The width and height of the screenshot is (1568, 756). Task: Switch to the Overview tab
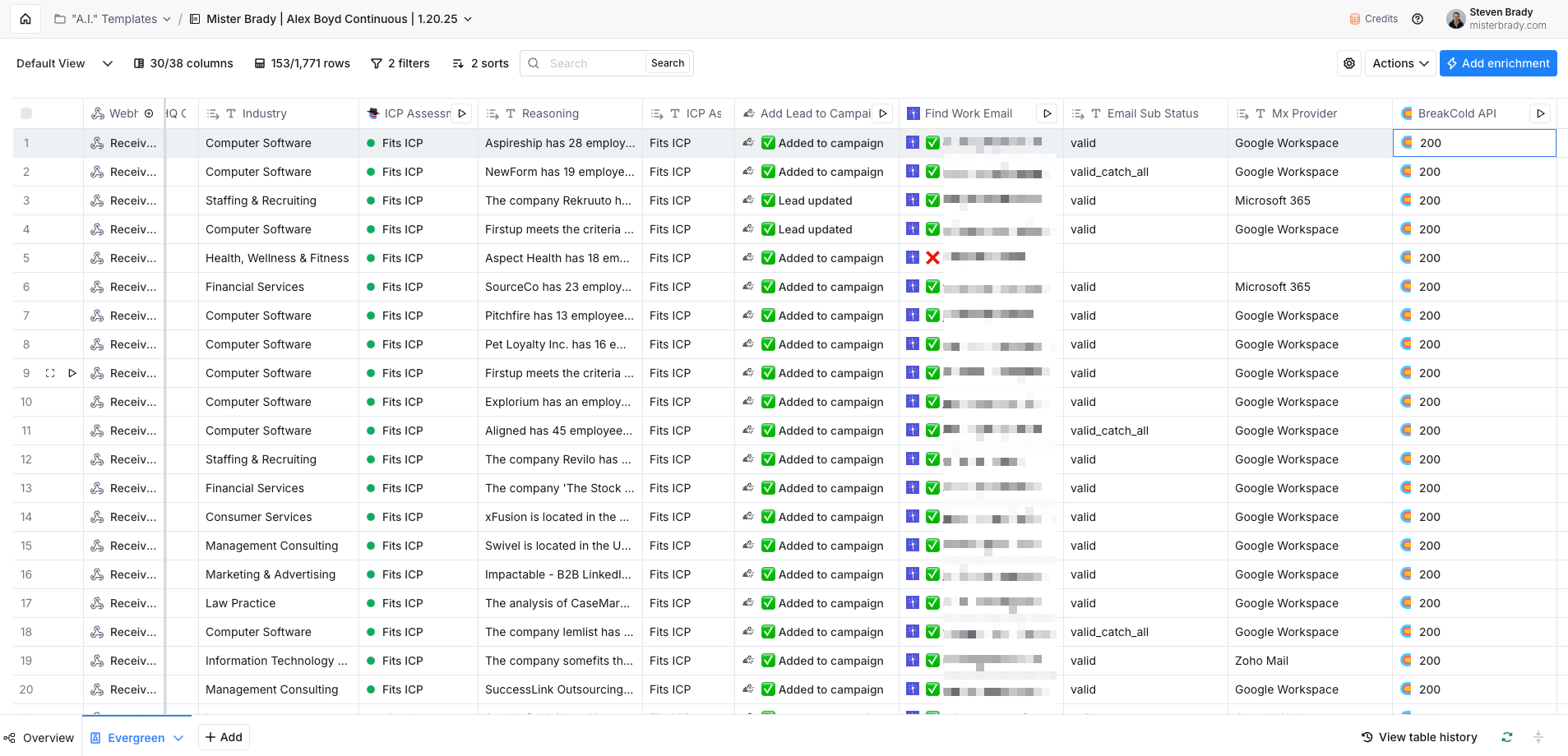pos(39,738)
